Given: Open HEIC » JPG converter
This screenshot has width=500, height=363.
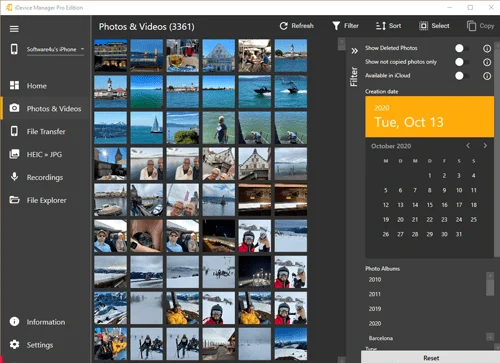Looking at the screenshot, I should click(x=44, y=154).
